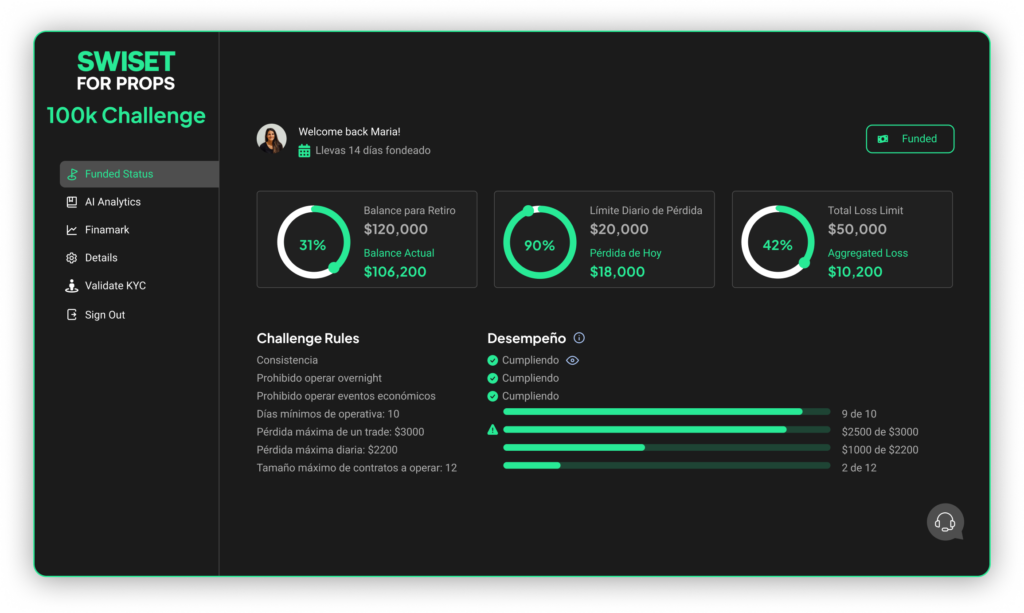Click the Finamark chart icon
Image resolution: width=1024 pixels, height=613 pixels.
(72, 230)
